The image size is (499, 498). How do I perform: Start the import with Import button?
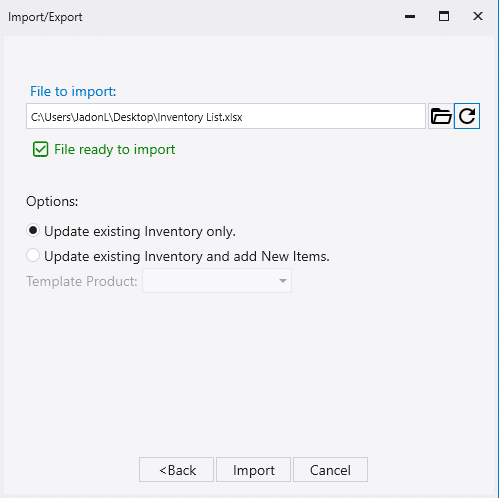pos(254,470)
